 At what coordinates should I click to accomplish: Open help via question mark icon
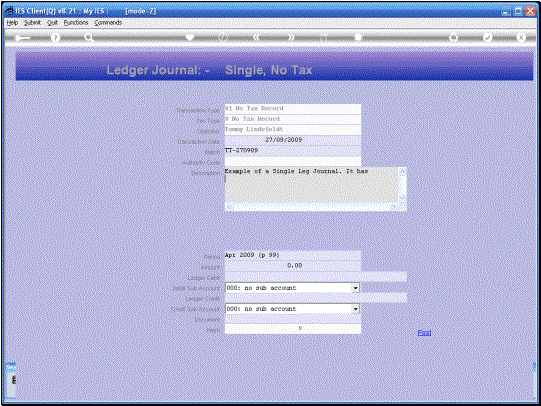point(55,37)
